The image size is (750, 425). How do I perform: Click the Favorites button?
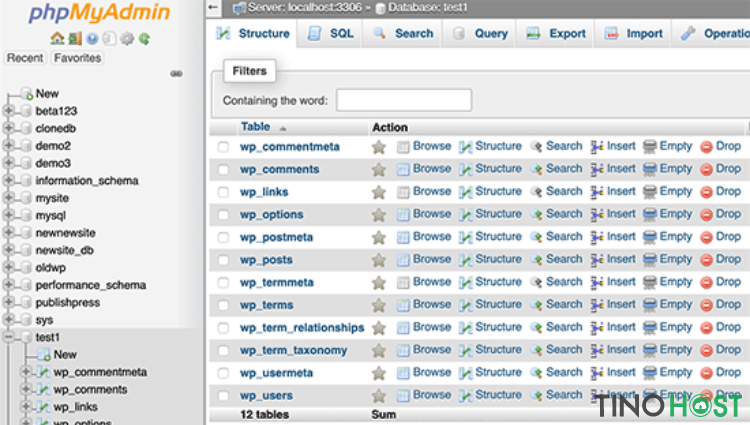pos(77,58)
